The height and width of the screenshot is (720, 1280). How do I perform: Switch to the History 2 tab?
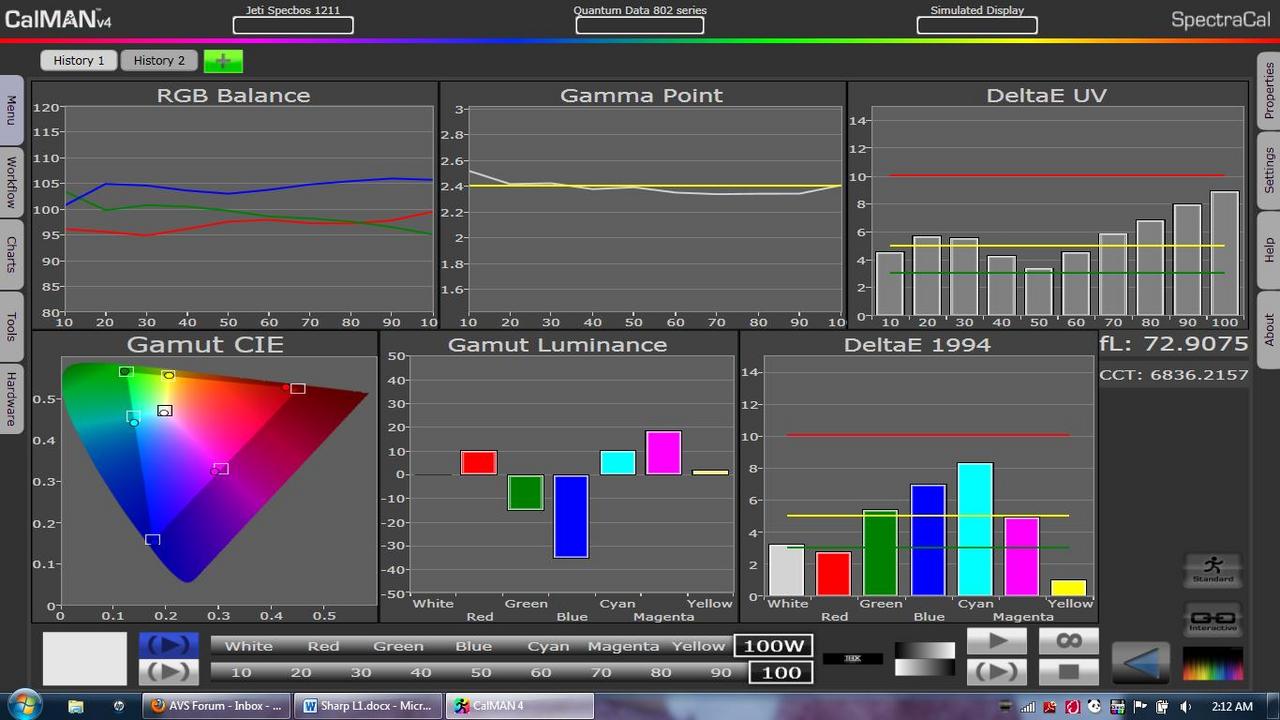pos(159,61)
